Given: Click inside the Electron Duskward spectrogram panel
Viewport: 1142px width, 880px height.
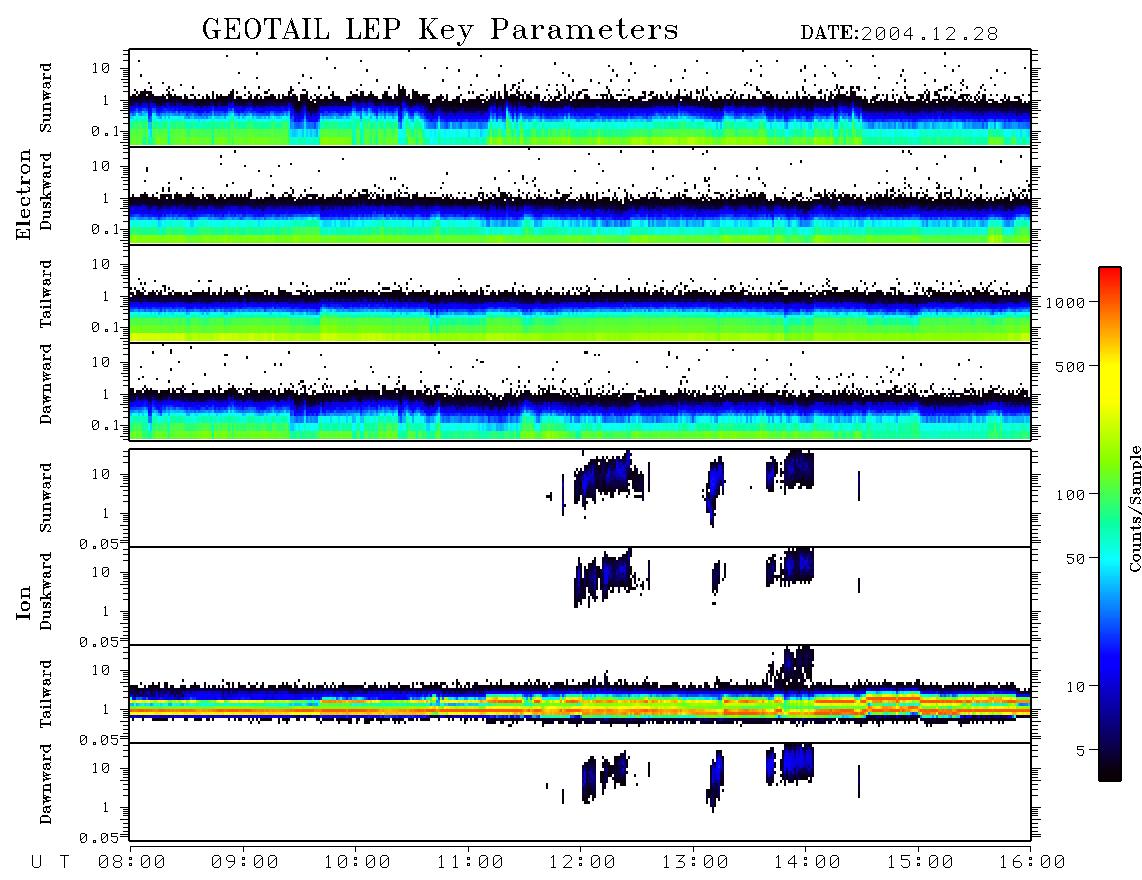Looking at the screenshot, I should pos(580,196).
